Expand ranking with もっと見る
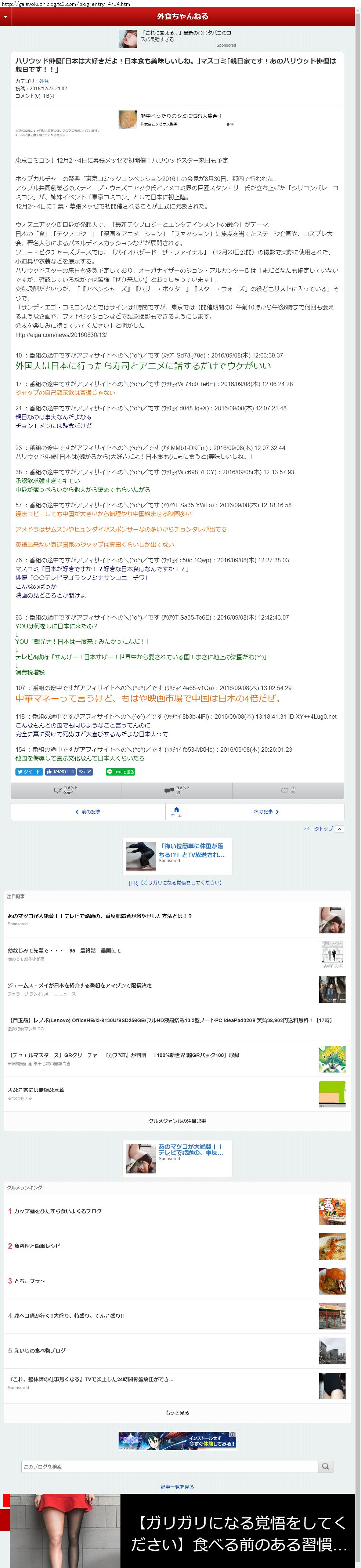This screenshot has width=361, height=1568. (x=177, y=1413)
